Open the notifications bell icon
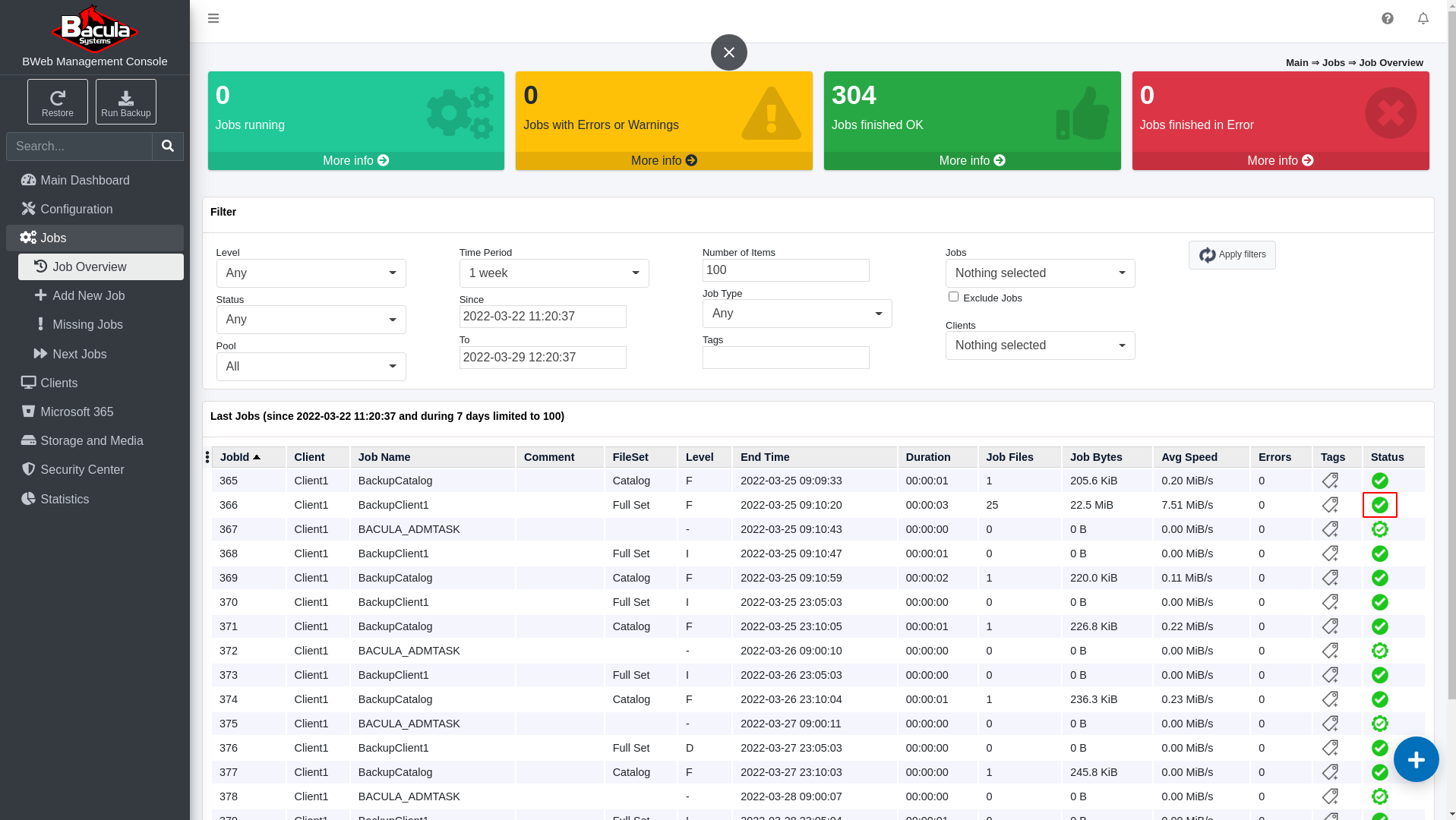 tap(1423, 18)
